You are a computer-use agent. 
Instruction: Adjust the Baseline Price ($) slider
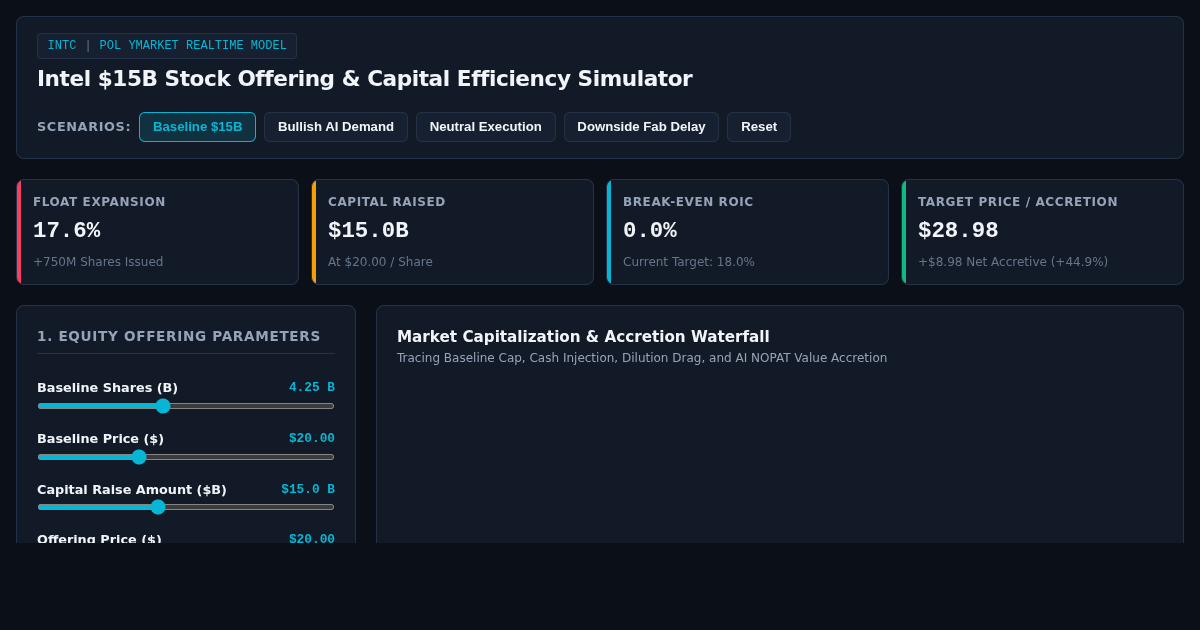[186, 457]
